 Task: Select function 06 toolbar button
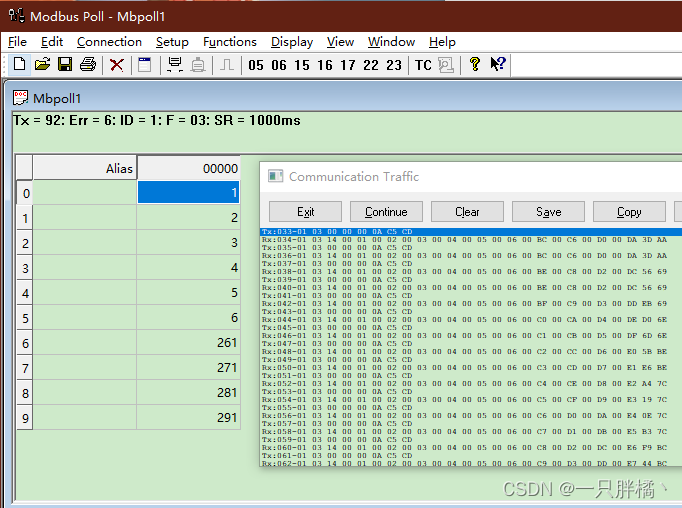pyautogui.click(x=279, y=65)
